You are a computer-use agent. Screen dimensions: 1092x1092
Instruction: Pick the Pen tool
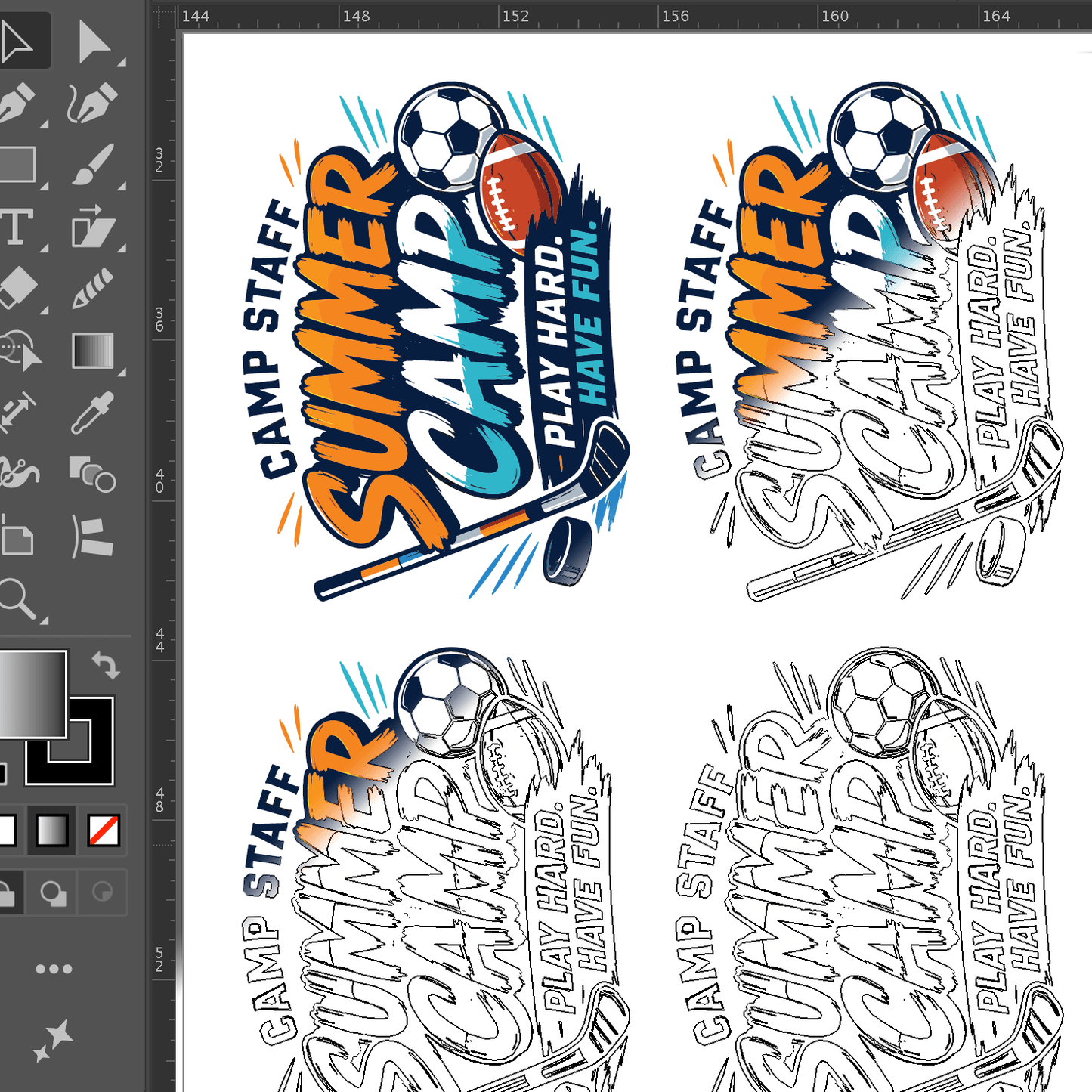(x=17, y=104)
